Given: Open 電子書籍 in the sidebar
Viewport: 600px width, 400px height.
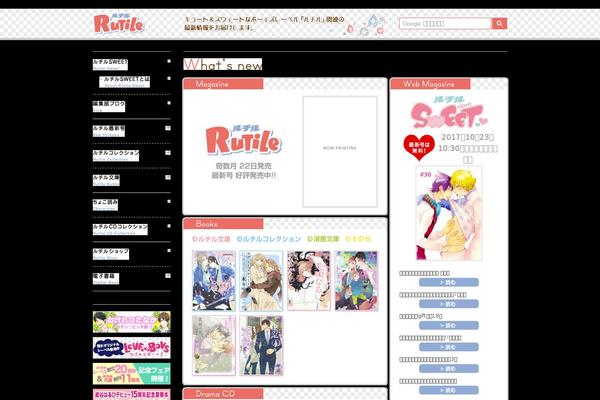Looking at the screenshot, I should pos(106,278).
